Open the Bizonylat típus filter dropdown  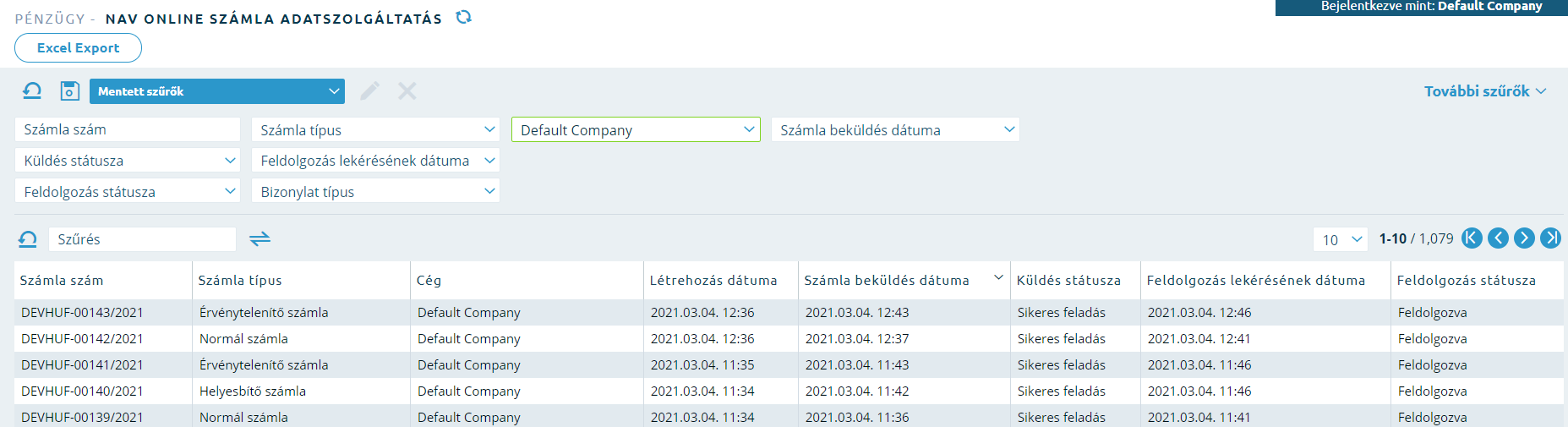point(375,191)
